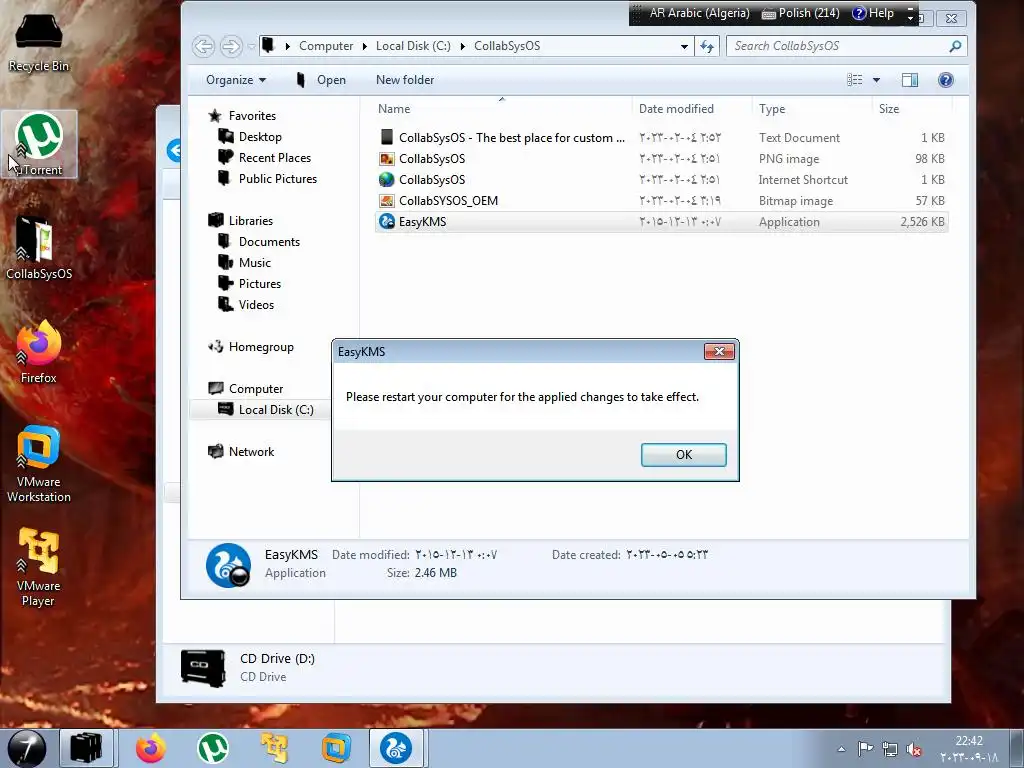
Task: Click the Open toolbar button
Action: tap(321, 80)
